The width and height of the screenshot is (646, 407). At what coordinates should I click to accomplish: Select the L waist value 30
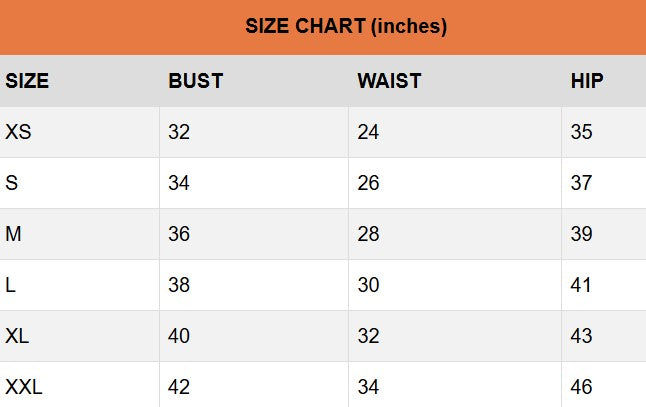[368, 285]
